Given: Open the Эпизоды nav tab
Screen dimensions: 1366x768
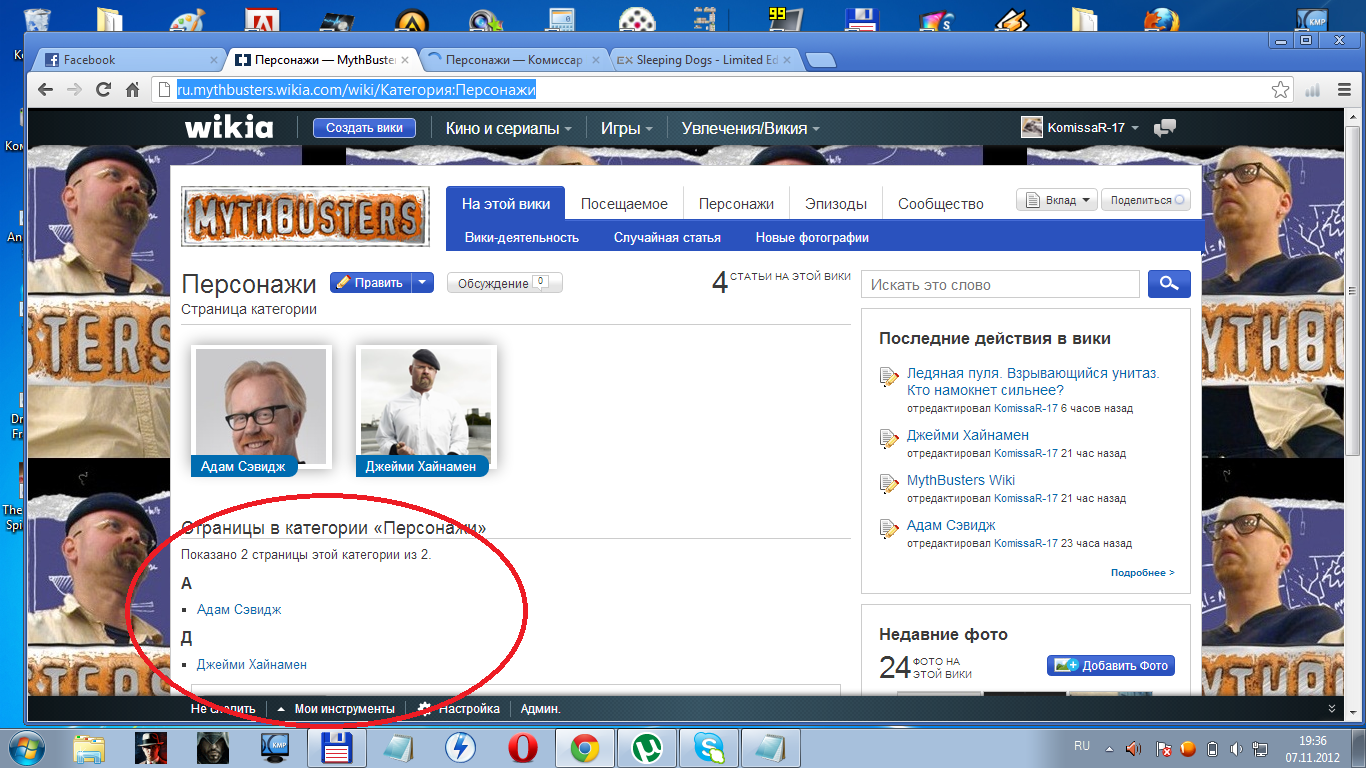Looking at the screenshot, I should (836, 203).
